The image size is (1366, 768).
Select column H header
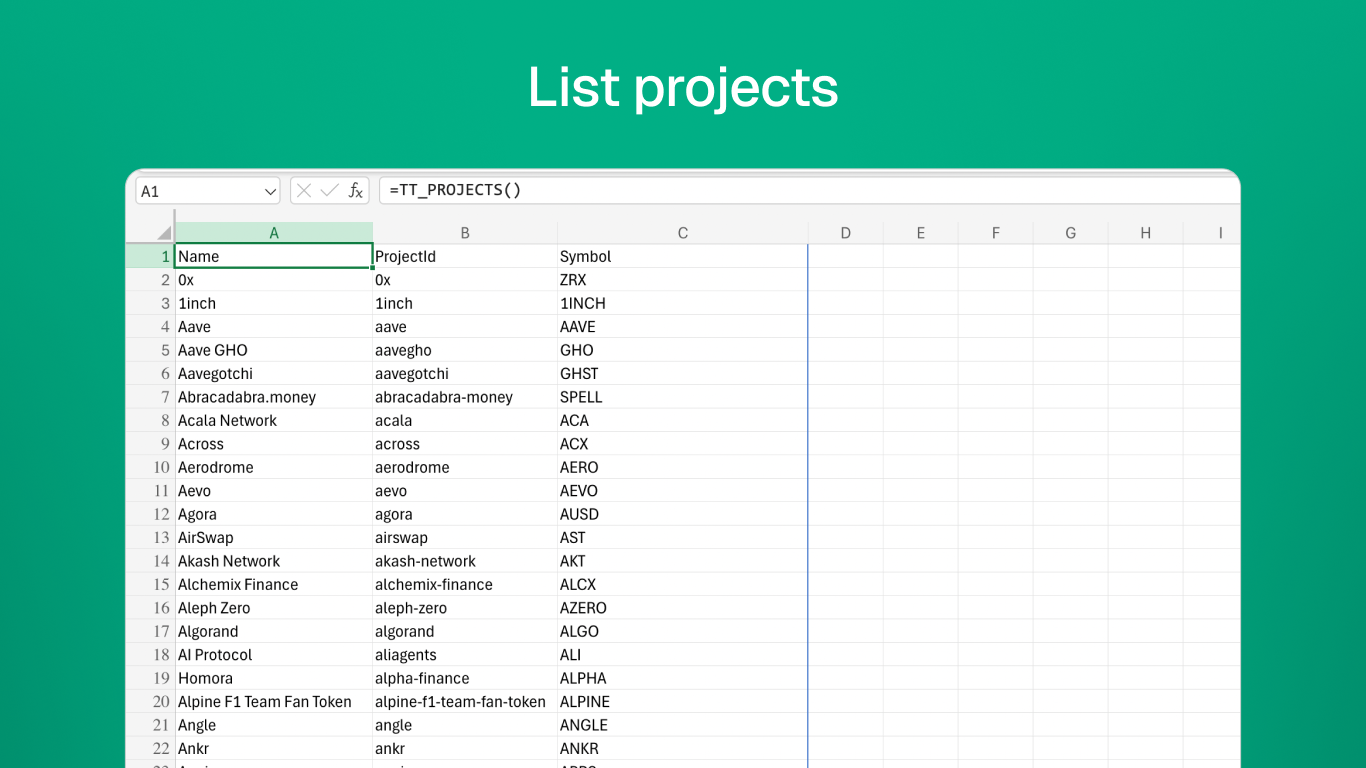(1146, 233)
